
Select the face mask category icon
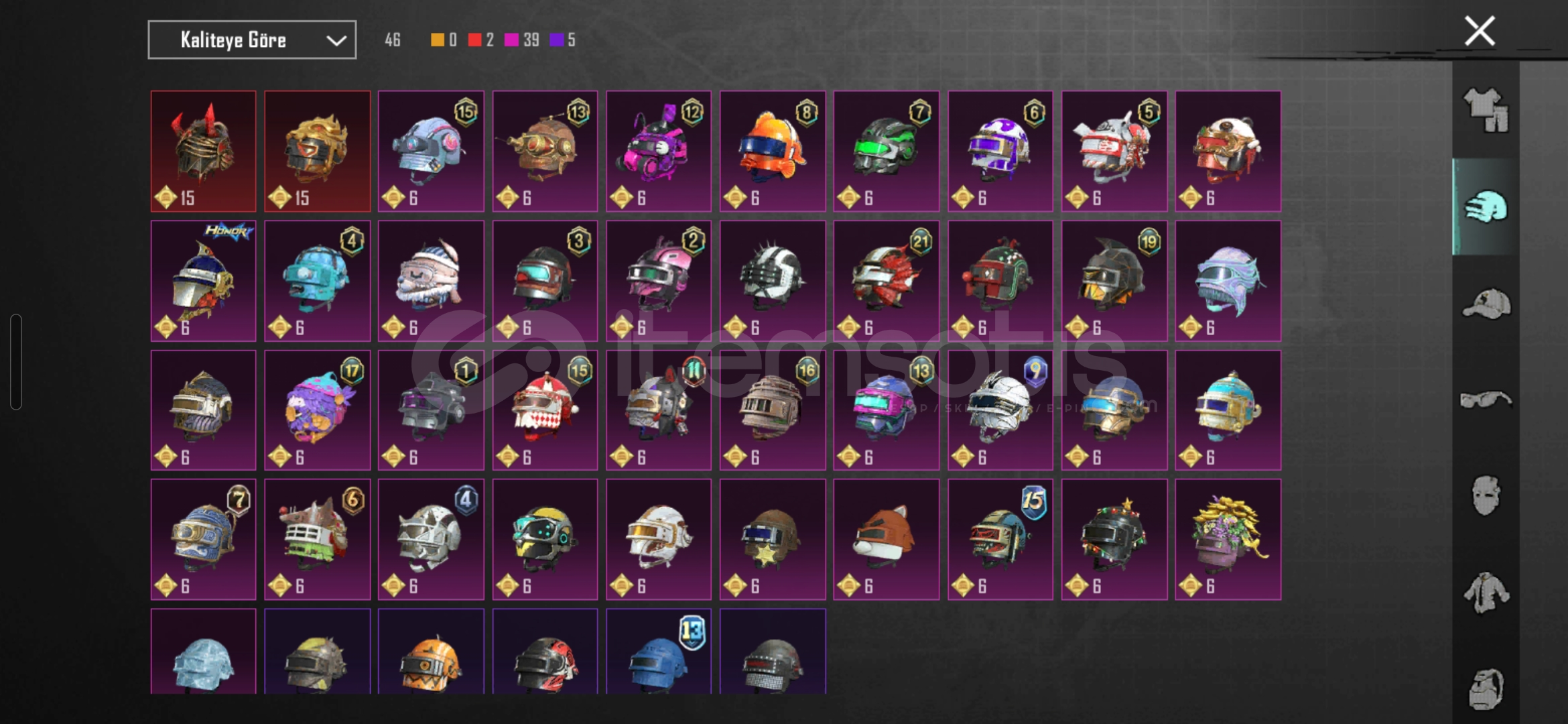pos(1486,495)
